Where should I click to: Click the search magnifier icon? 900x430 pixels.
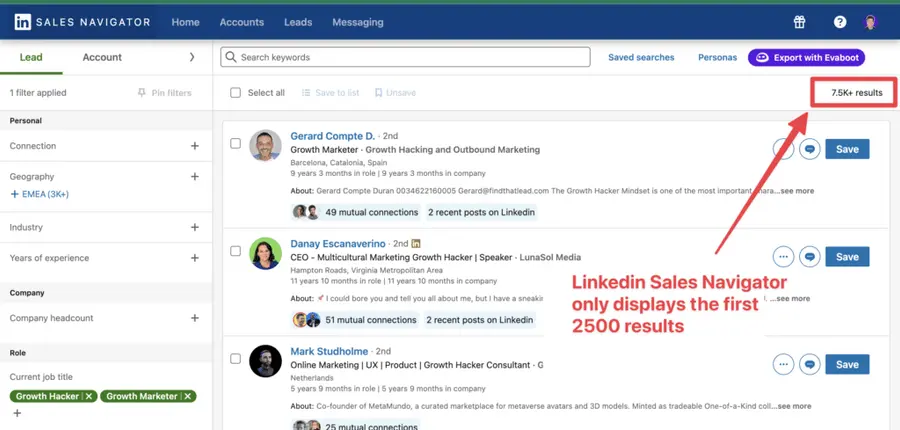click(231, 57)
